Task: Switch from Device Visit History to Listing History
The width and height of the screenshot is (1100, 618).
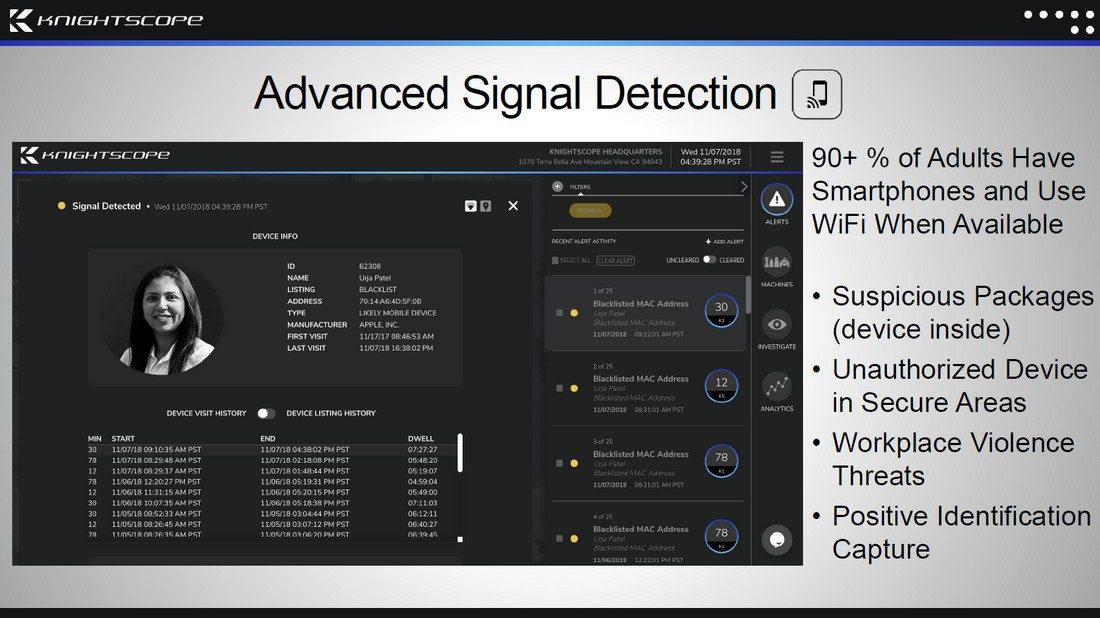Action: [x=266, y=414]
